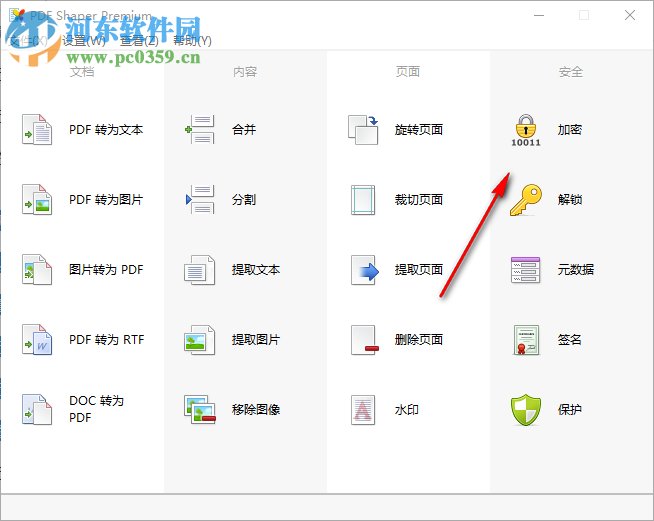Click the PDF 转为文本 document icon
Image resolution: width=654 pixels, height=521 pixels.
37,130
